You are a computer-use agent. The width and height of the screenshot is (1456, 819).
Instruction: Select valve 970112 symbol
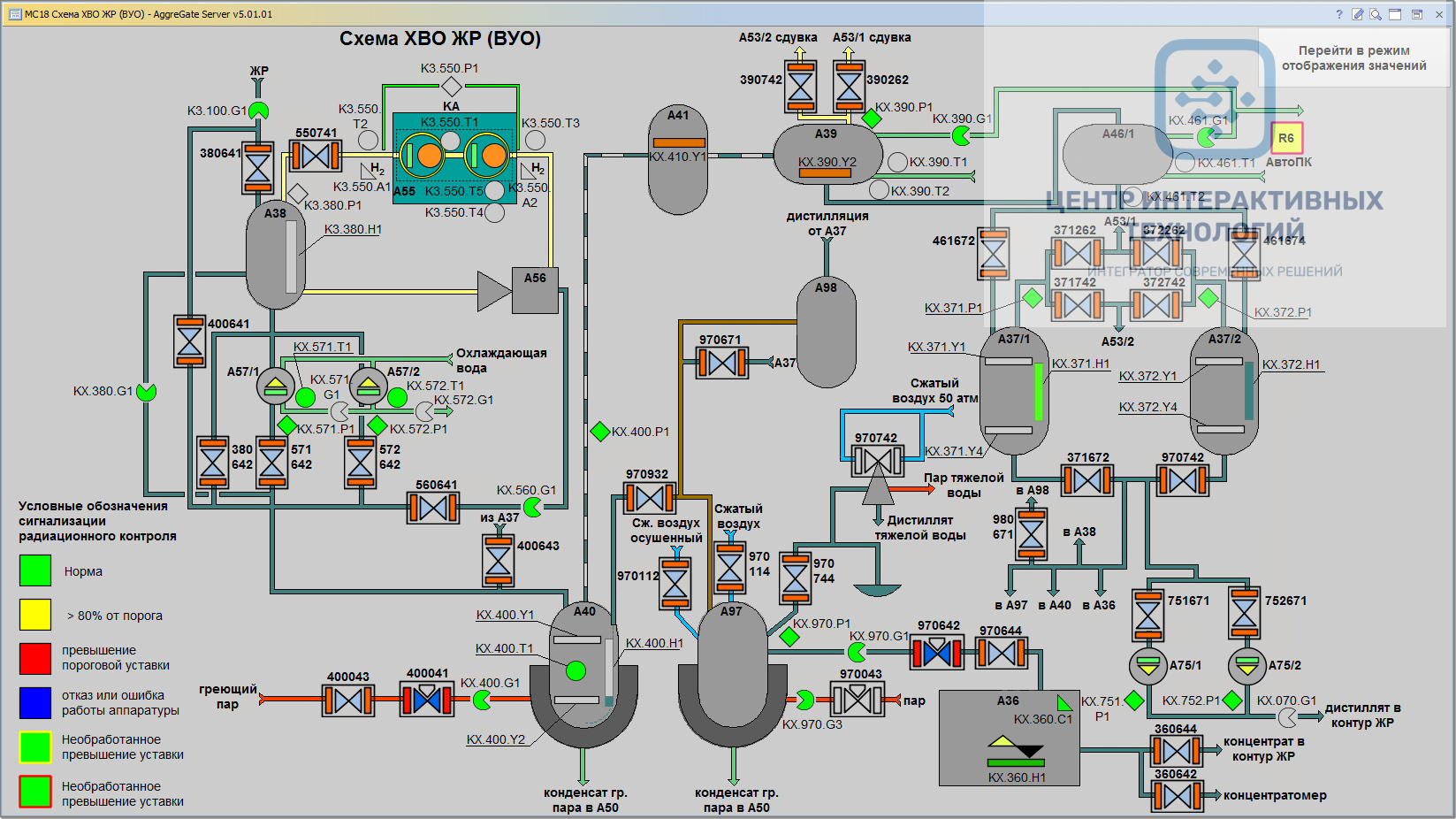click(675, 583)
